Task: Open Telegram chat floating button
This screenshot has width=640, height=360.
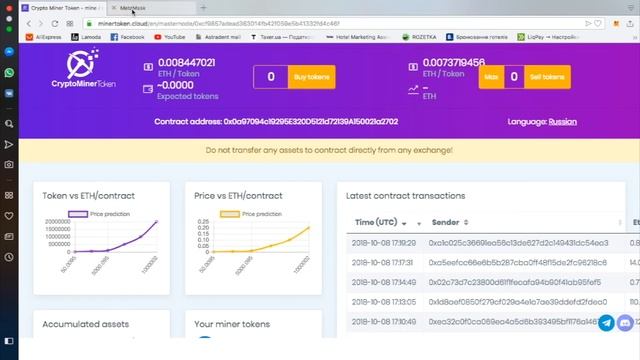Action: point(607,323)
